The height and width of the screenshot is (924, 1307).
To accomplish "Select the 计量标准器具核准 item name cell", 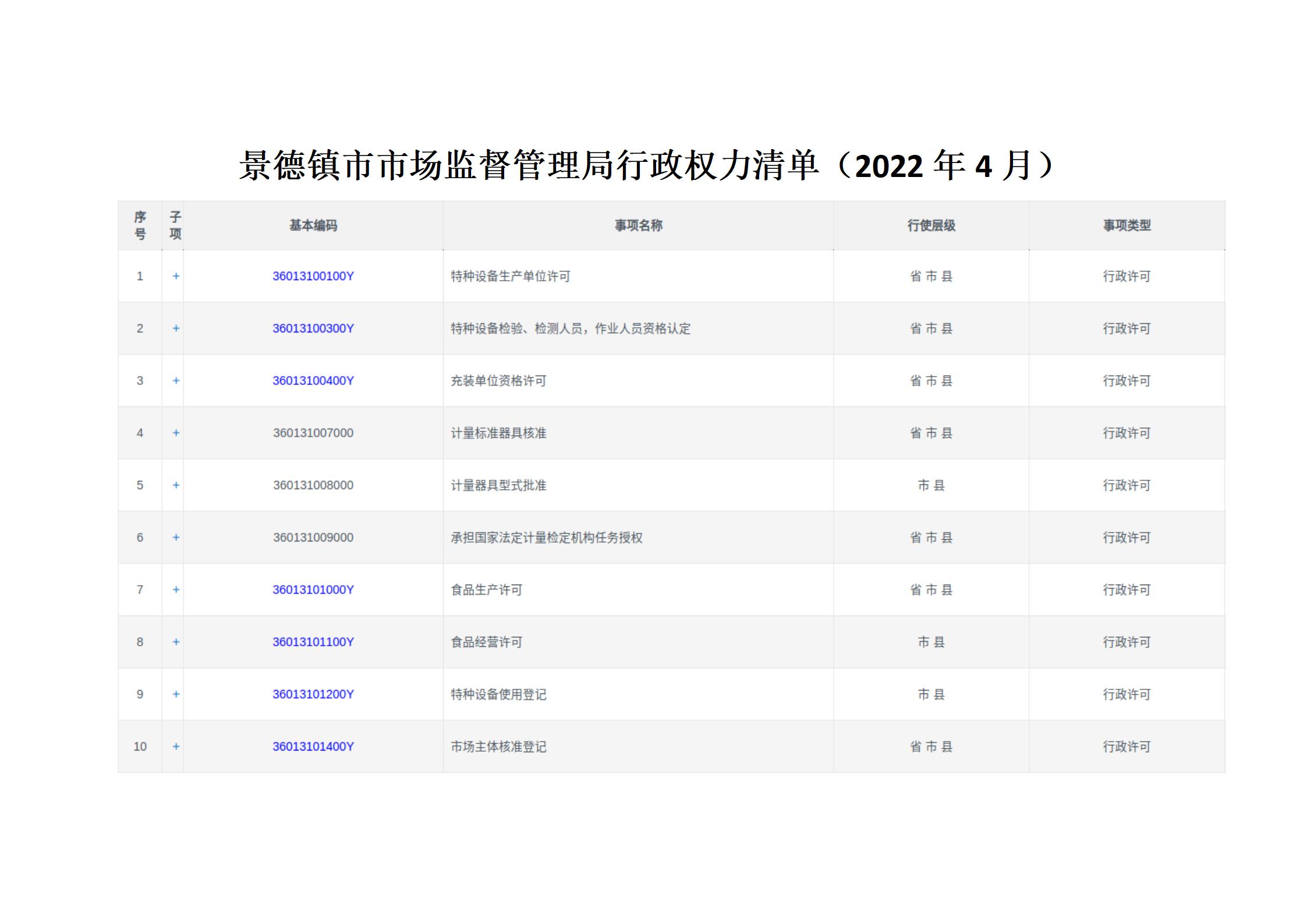I will [498, 433].
